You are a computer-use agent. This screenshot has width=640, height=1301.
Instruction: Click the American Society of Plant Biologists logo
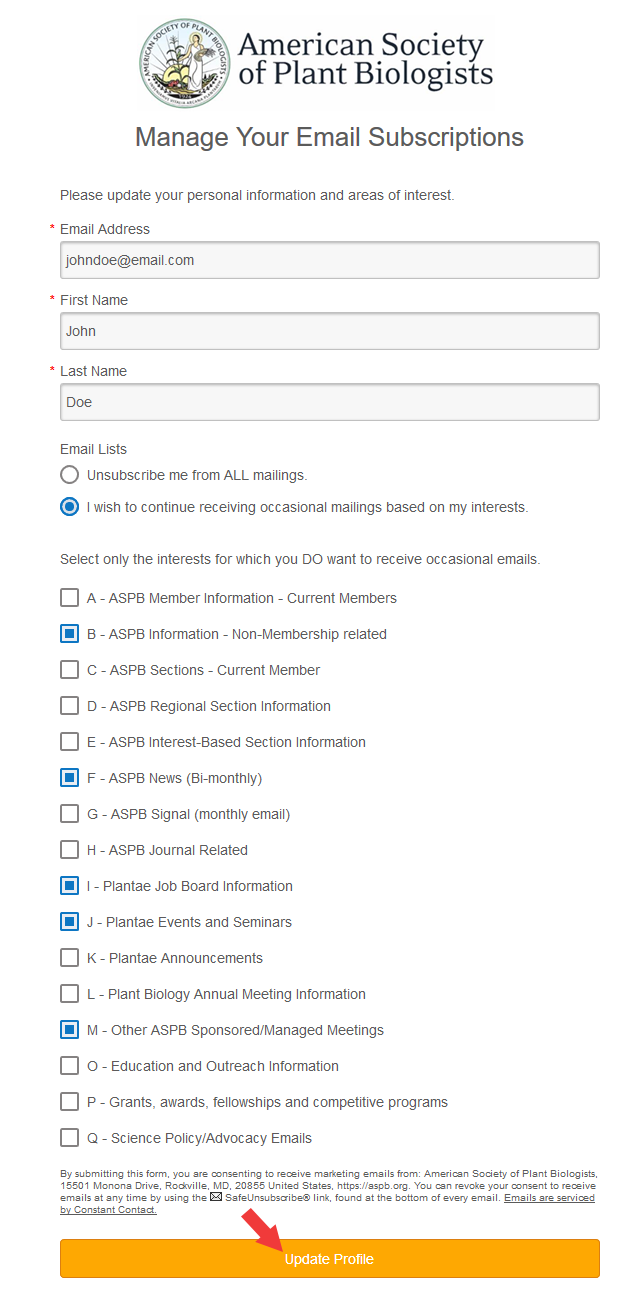(316, 62)
